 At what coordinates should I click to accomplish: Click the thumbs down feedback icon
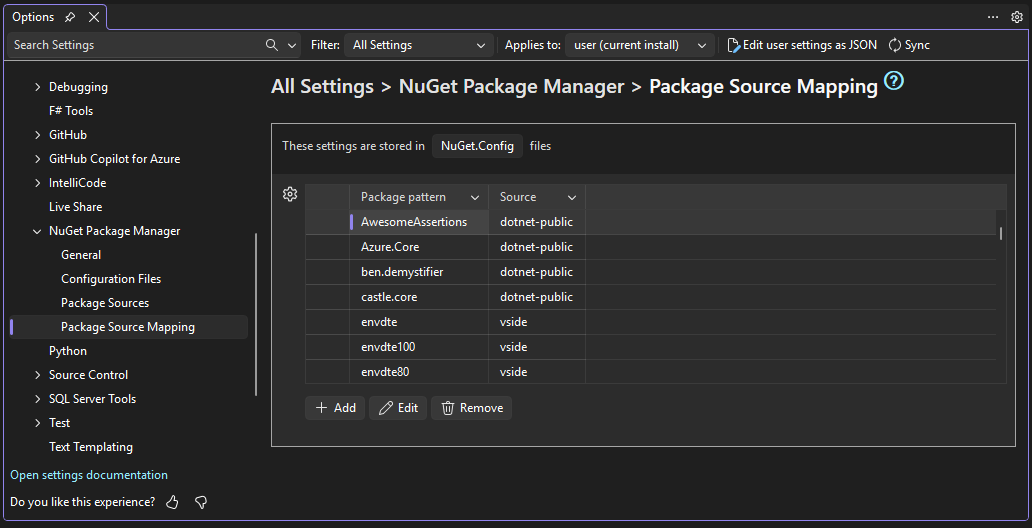click(x=201, y=502)
